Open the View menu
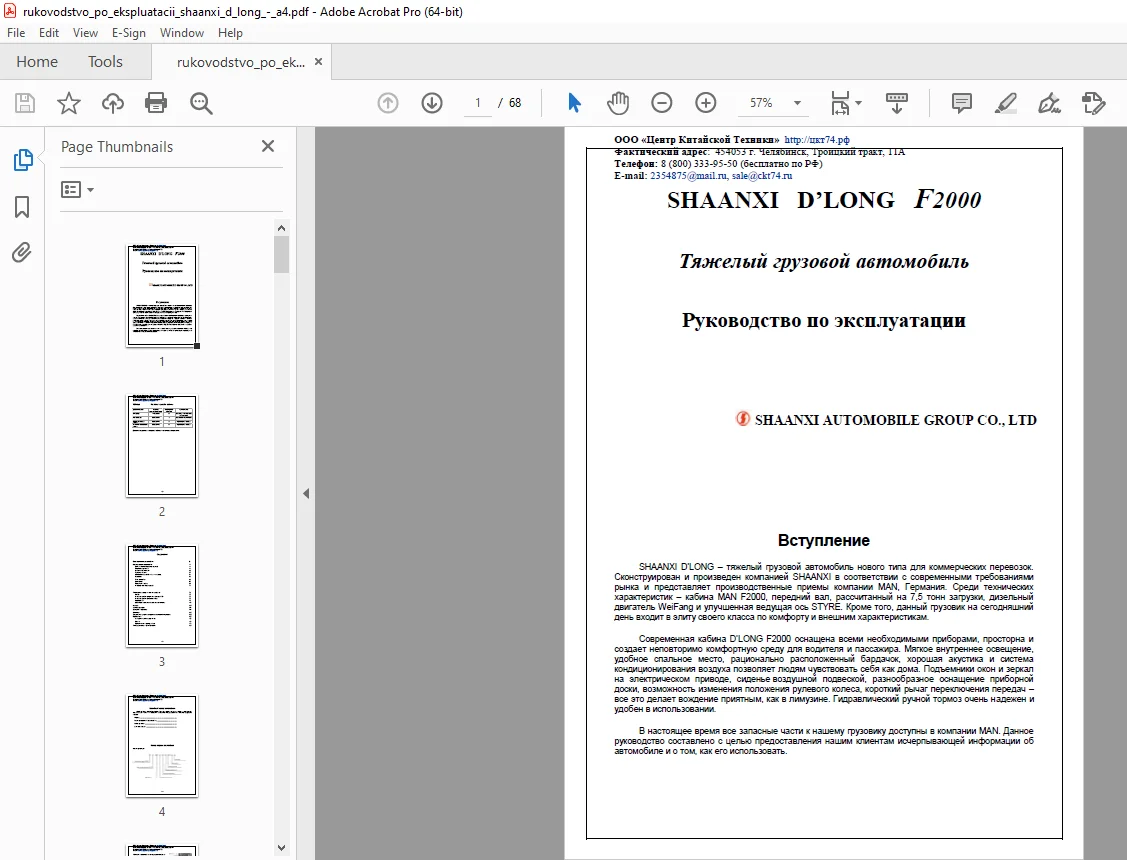The height and width of the screenshot is (860, 1127). click(85, 33)
